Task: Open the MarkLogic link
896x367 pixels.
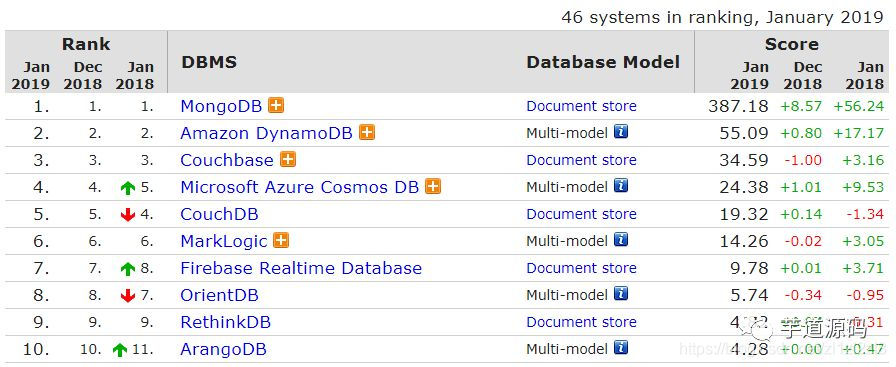Action: pyautogui.click(x=224, y=241)
